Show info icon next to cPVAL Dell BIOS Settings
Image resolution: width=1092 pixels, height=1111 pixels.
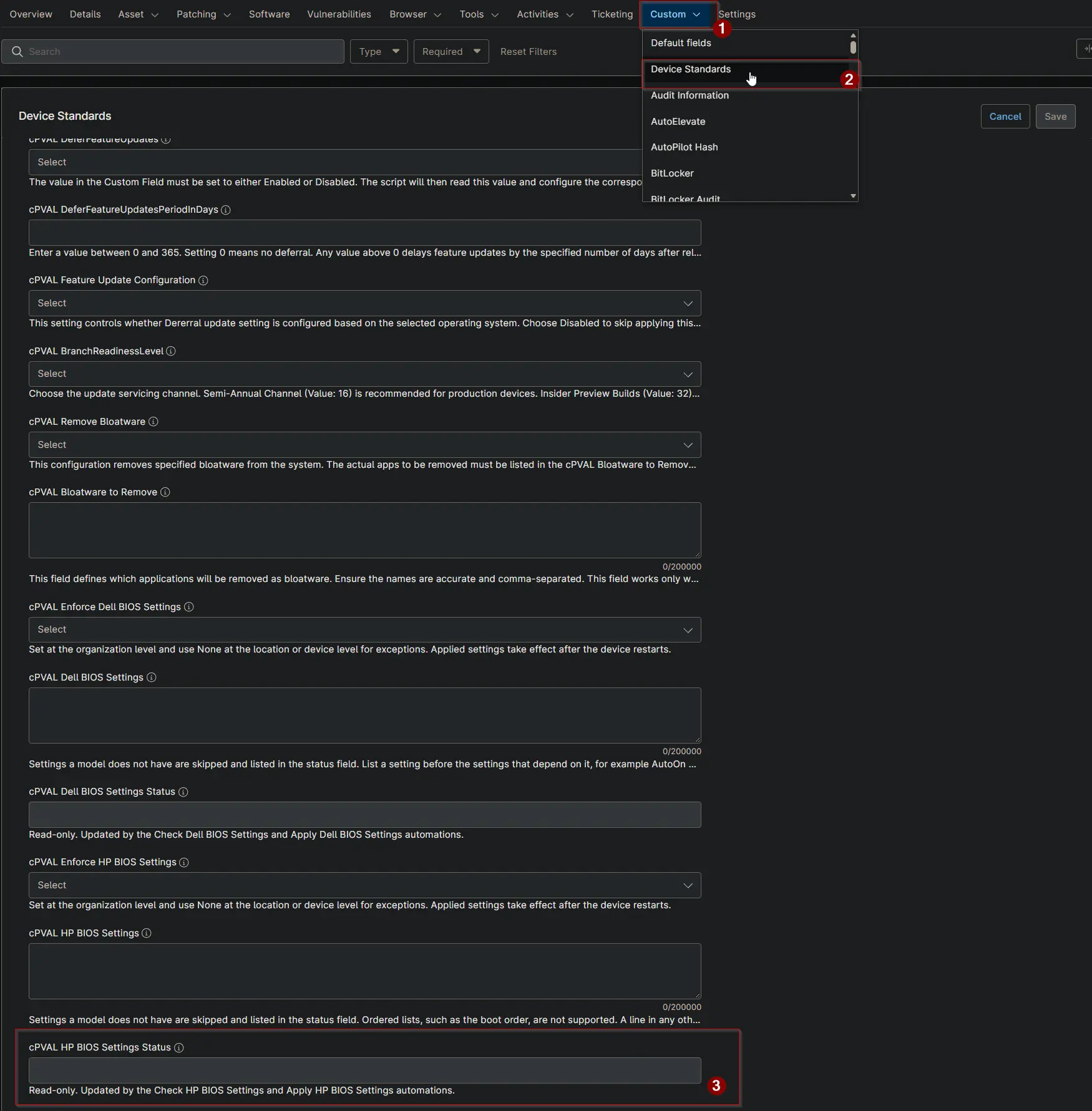point(152,677)
